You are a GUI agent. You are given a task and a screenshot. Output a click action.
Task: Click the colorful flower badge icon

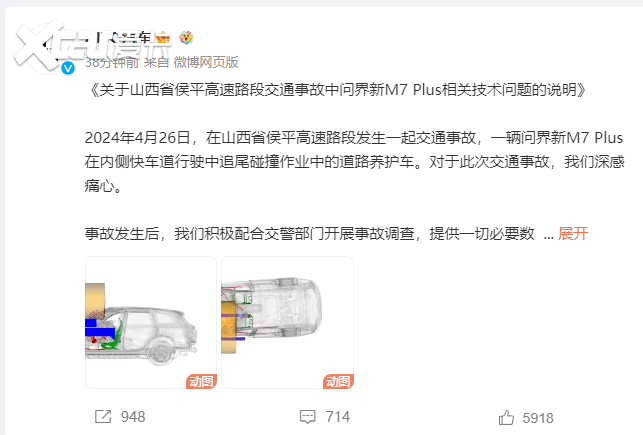[x=186, y=38]
